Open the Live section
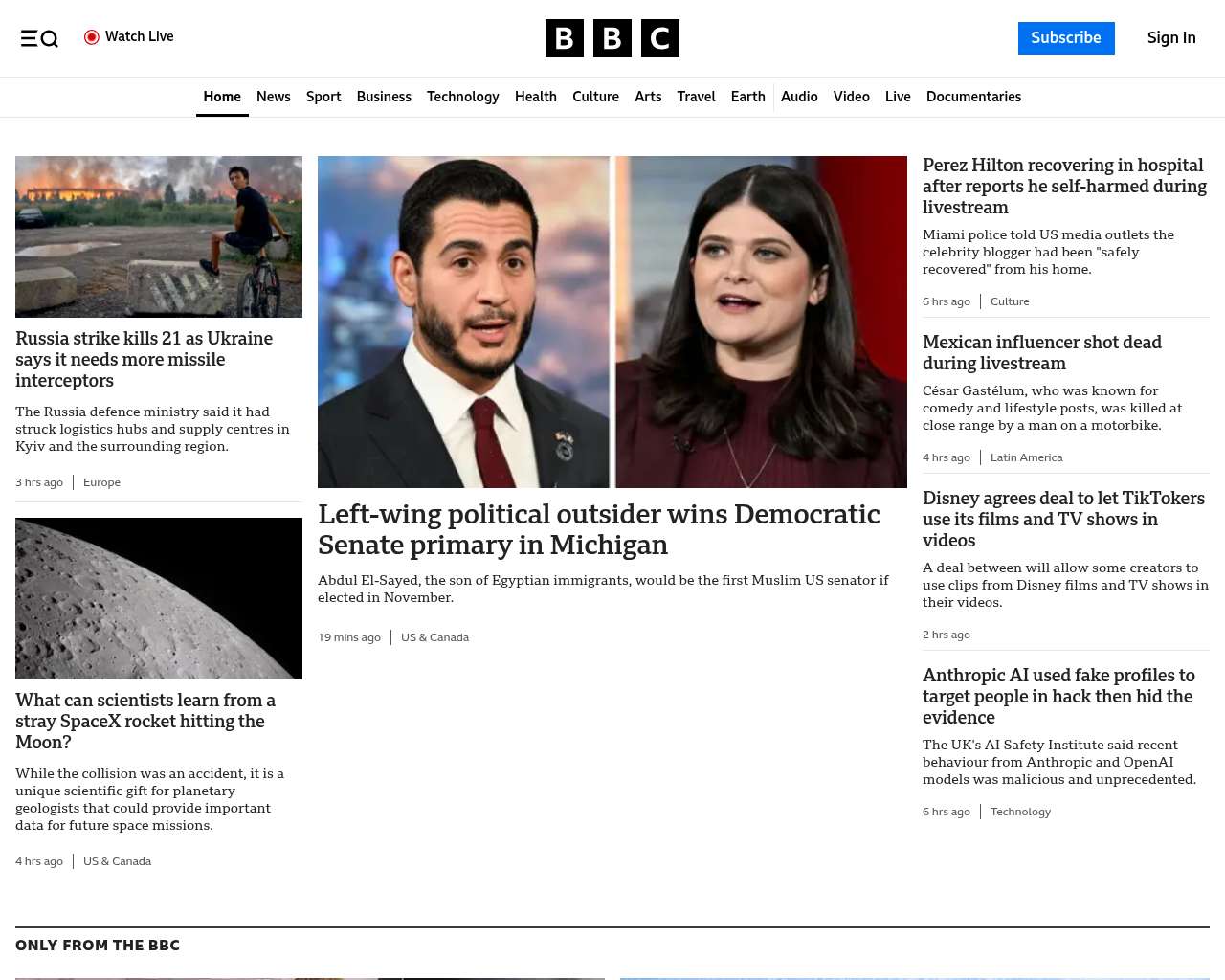This screenshot has height=980, width=1225. pyautogui.click(x=898, y=97)
